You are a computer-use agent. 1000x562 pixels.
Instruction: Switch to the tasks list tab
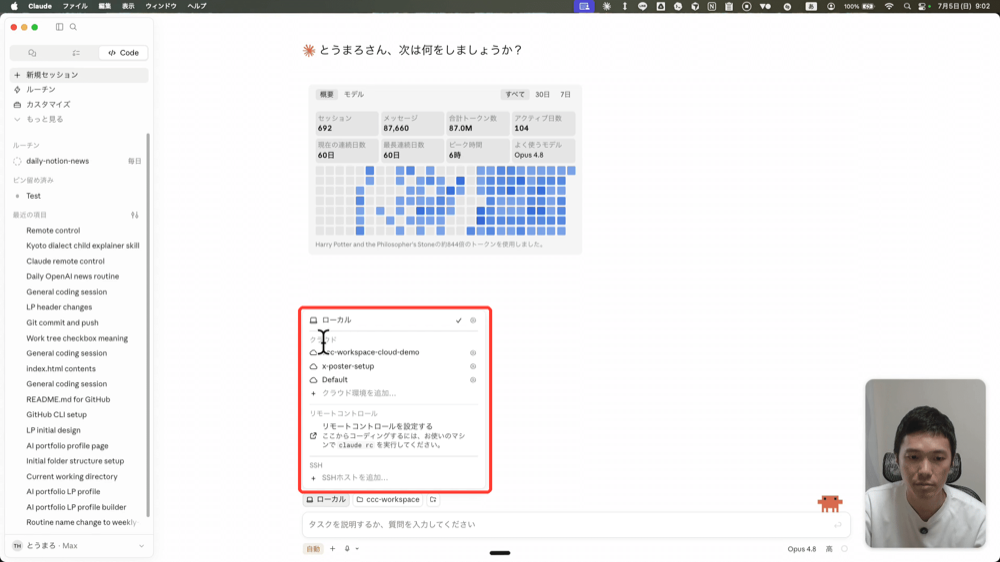(x=76, y=53)
